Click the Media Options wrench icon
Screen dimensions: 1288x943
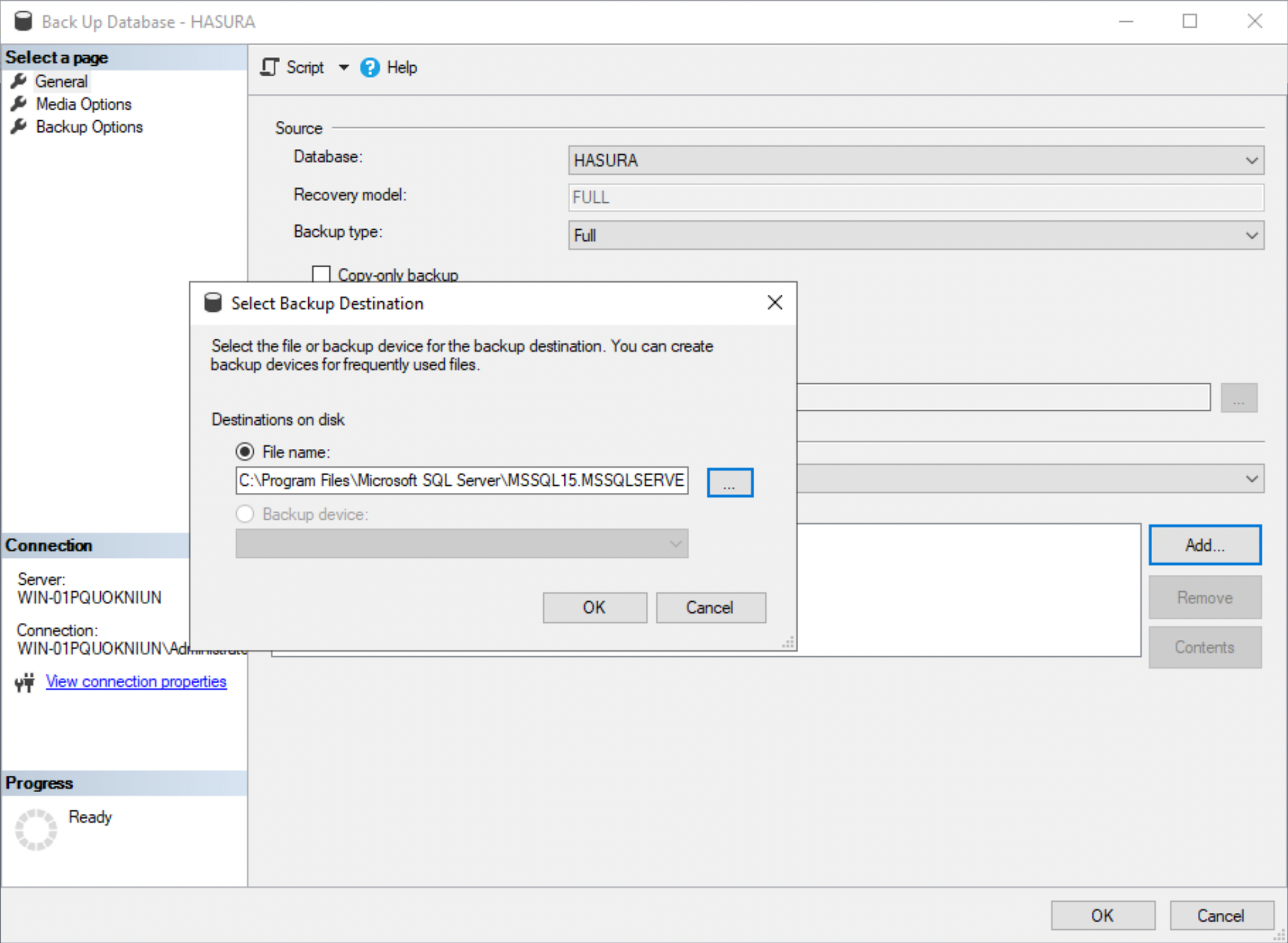click(x=19, y=103)
